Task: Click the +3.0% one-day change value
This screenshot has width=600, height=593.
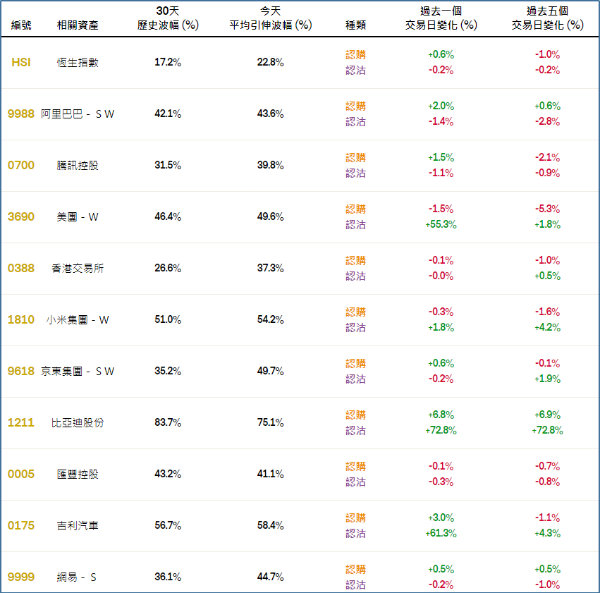Action: 441,517
